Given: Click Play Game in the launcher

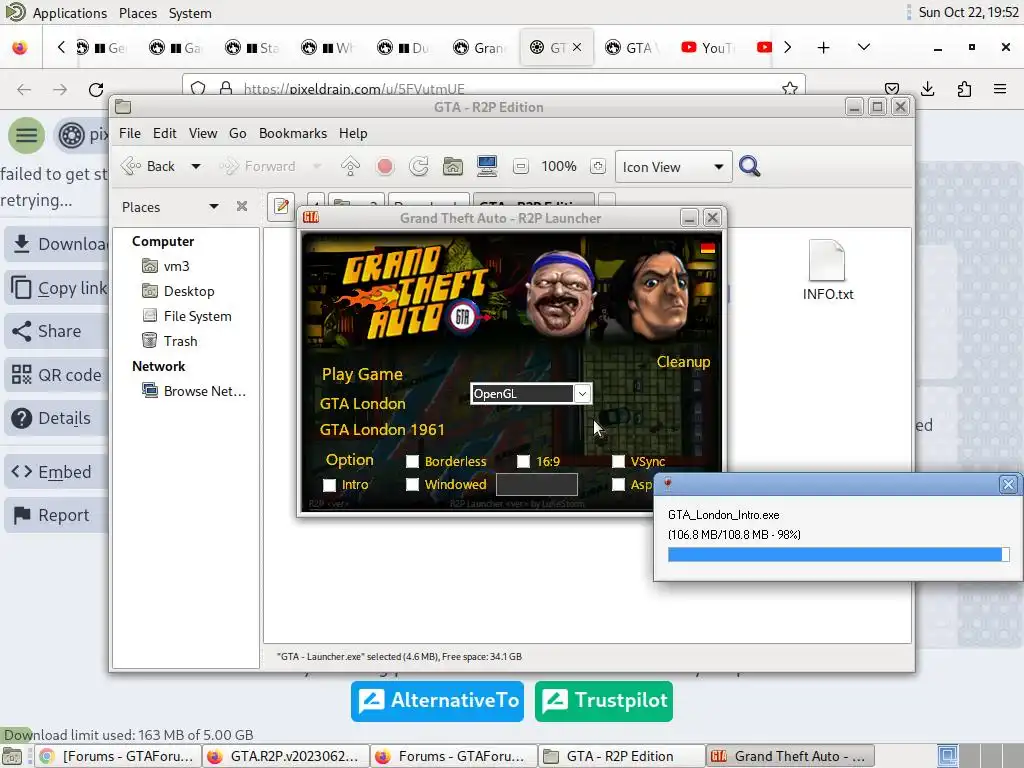Looking at the screenshot, I should point(362,374).
